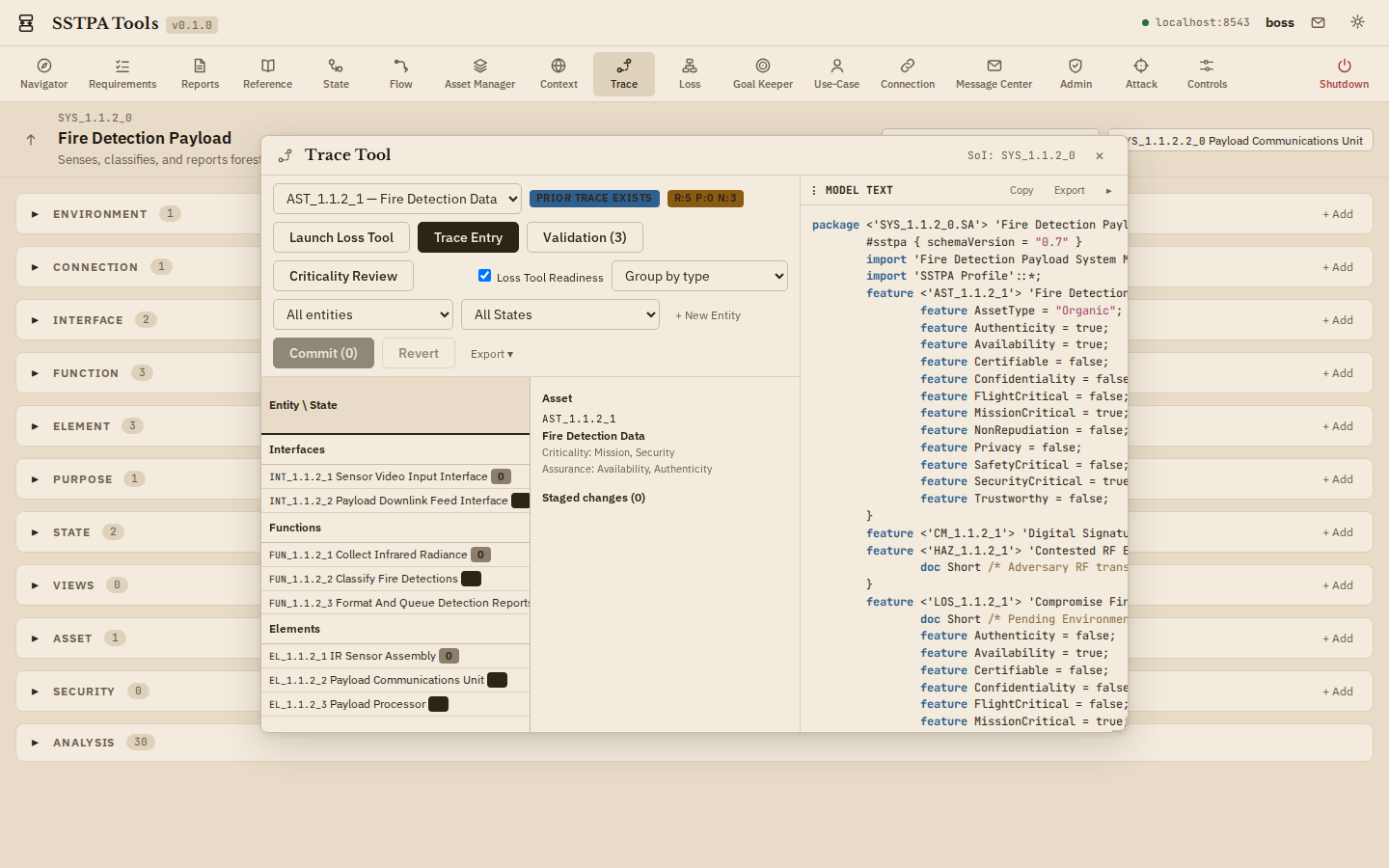
Task: Open the All States filter dropdown
Action: tap(560, 314)
